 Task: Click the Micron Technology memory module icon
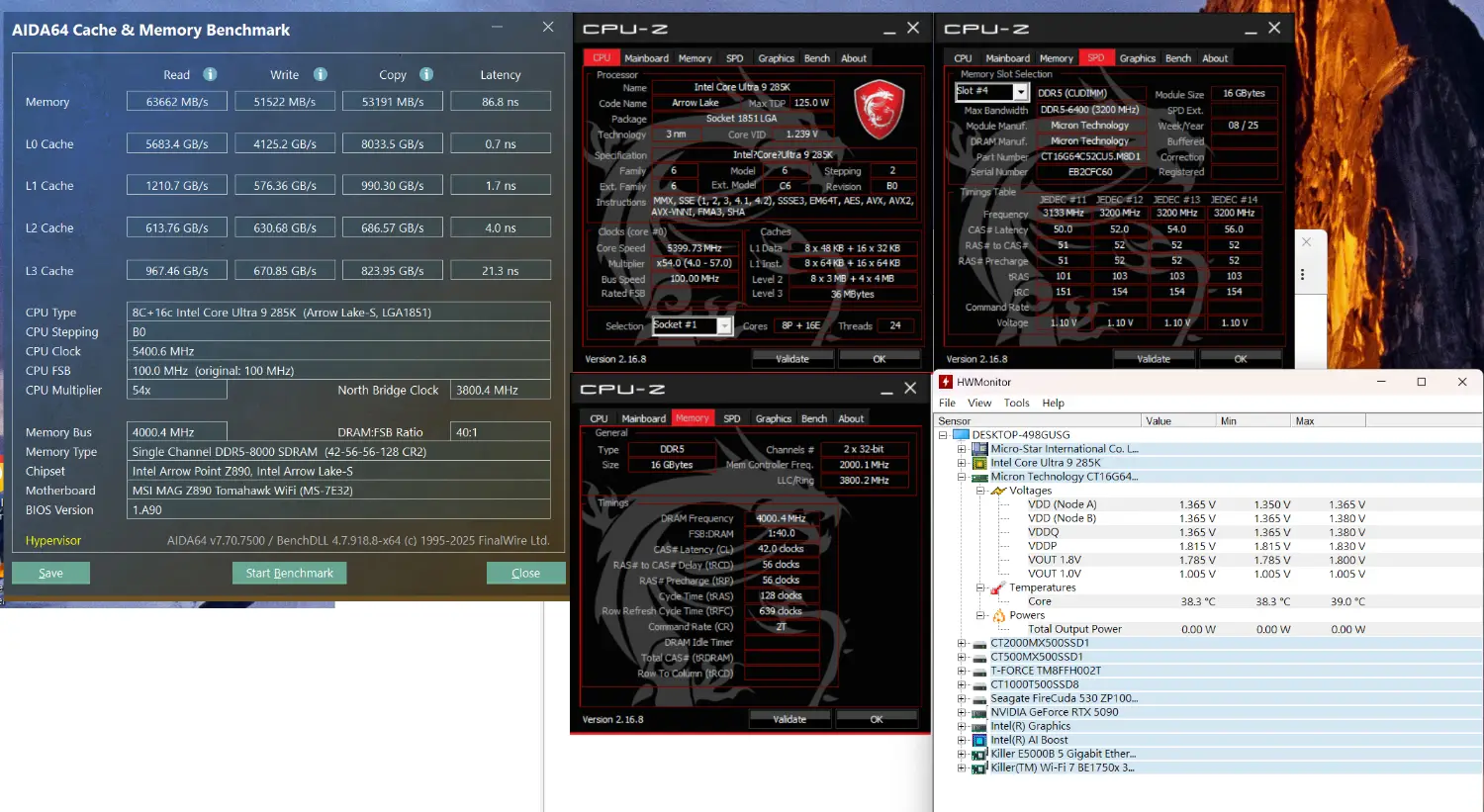pyautogui.click(x=979, y=477)
